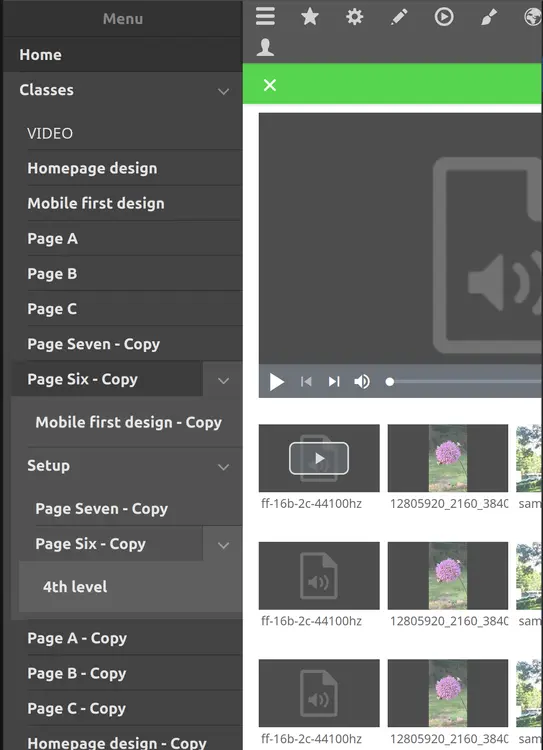The height and width of the screenshot is (750, 543).
Task: Skip to next track in player
Action: [x=334, y=382]
